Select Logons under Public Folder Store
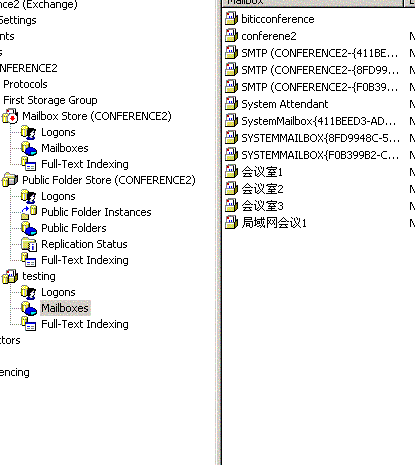Viewport: 415px width, 465px height. [58, 196]
